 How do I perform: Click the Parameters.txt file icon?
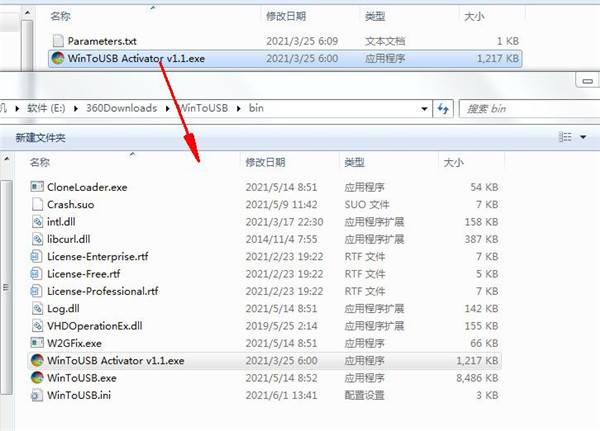58,41
